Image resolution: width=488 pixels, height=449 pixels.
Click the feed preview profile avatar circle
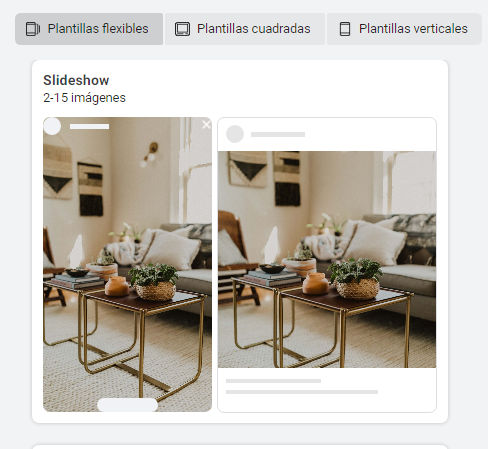point(235,134)
